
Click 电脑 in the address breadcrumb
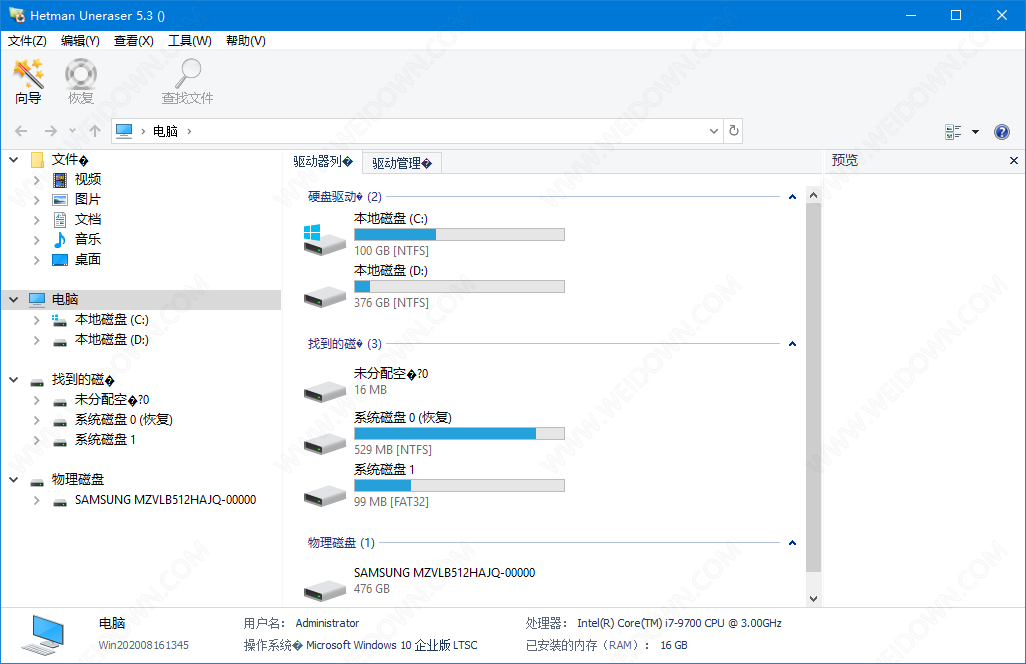click(x=166, y=131)
